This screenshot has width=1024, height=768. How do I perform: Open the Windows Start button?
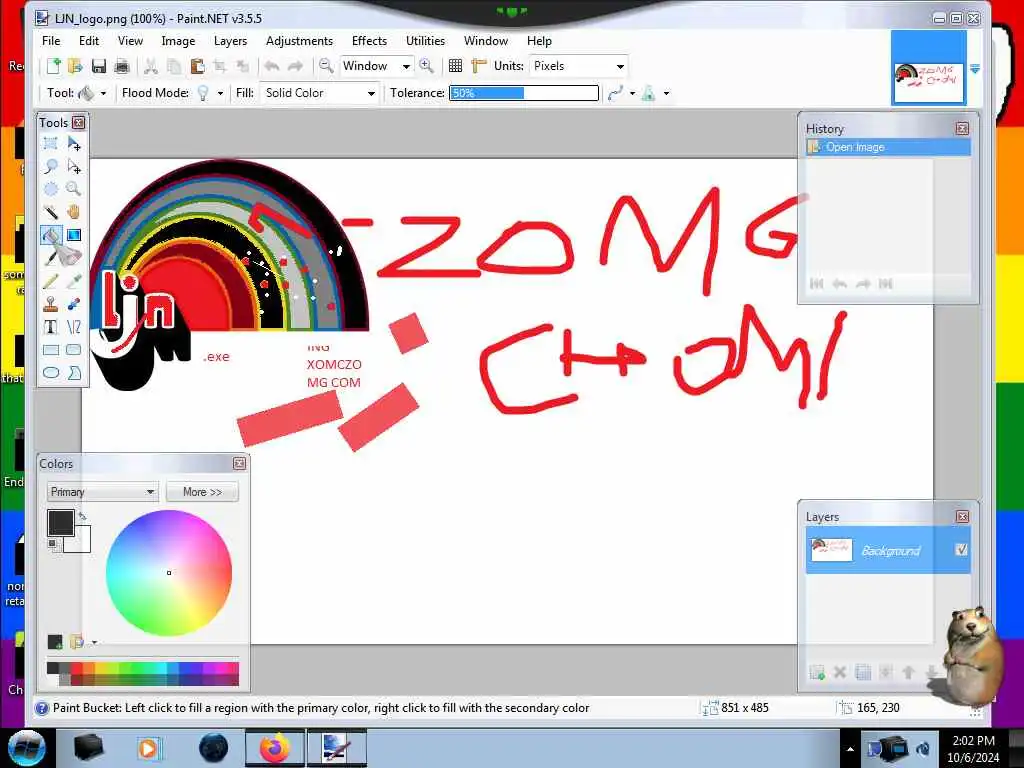point(26,748)
